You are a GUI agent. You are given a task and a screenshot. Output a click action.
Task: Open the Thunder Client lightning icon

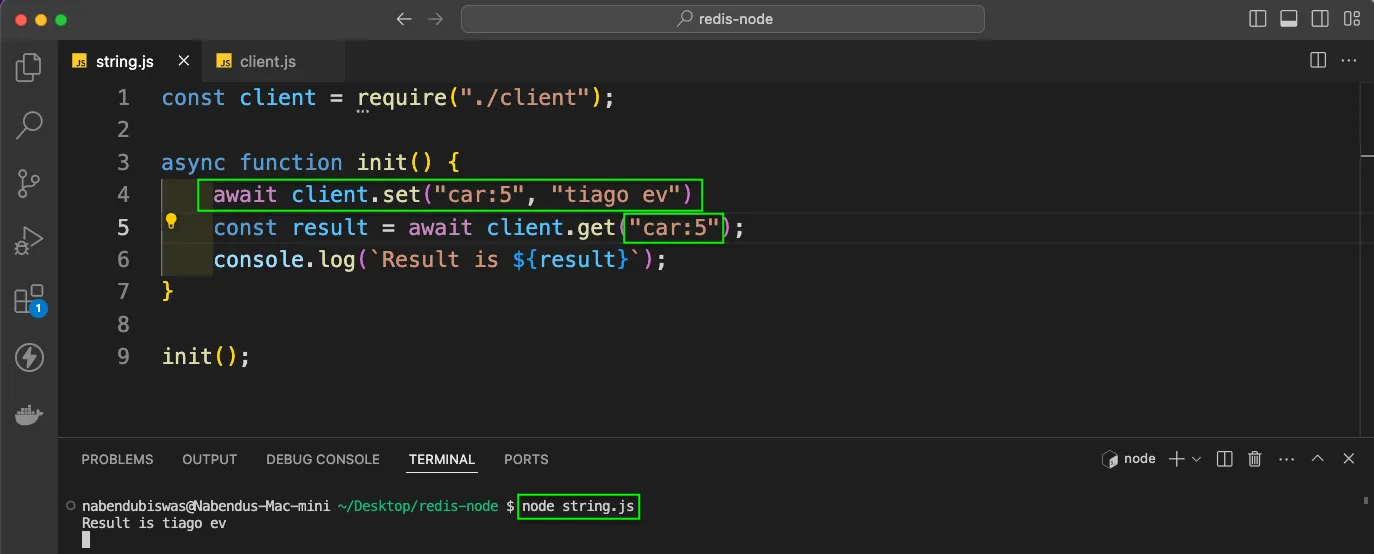coord(29,357)
